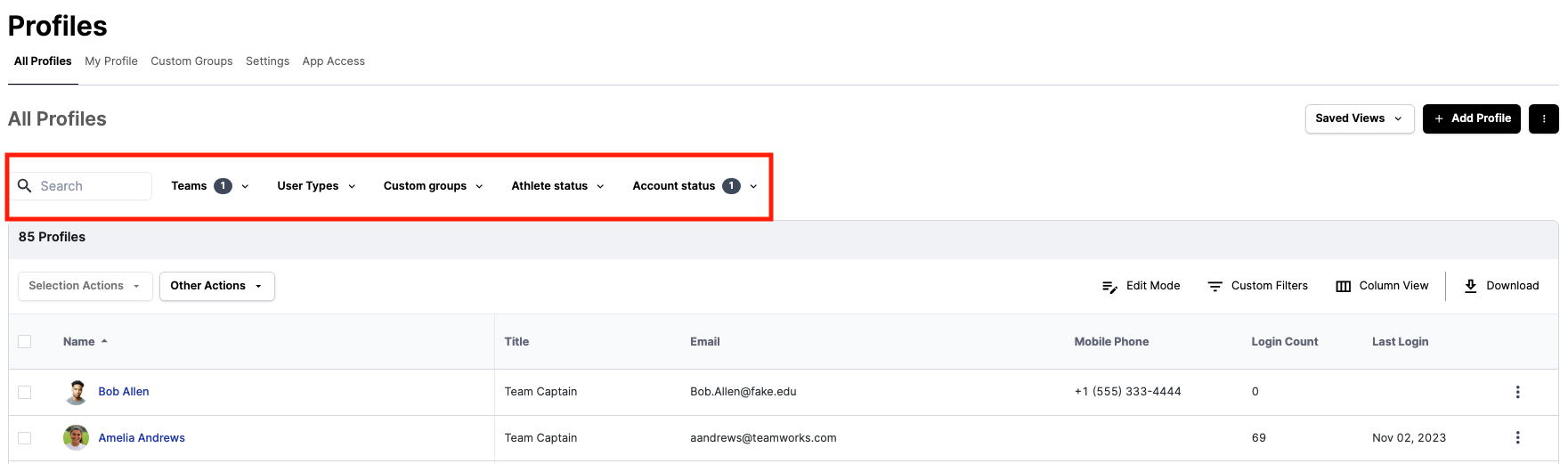This screenshot has height=464, width=1568.
Task: Click the Teams filter count badge
Action: tap(223, 186)
